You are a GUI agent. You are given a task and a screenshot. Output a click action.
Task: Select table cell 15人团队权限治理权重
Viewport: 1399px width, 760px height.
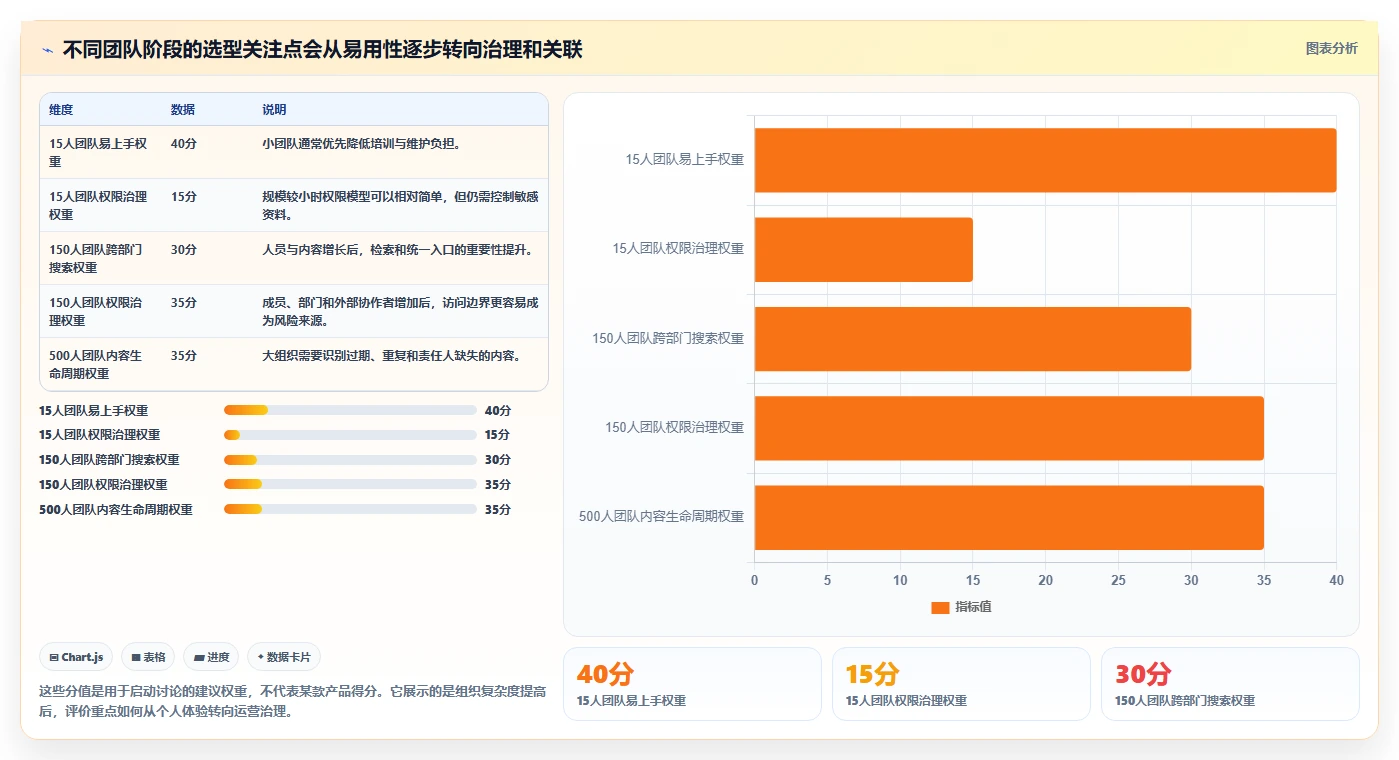click(99, 205)
